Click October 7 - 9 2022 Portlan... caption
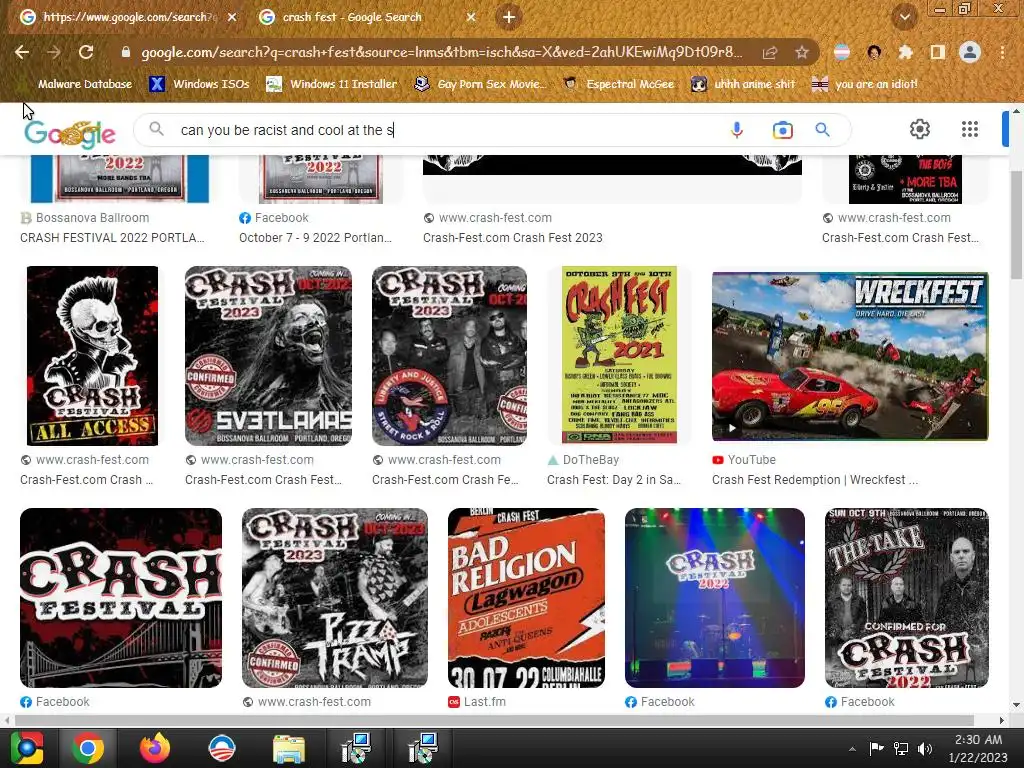 click(x=315, y=238)
